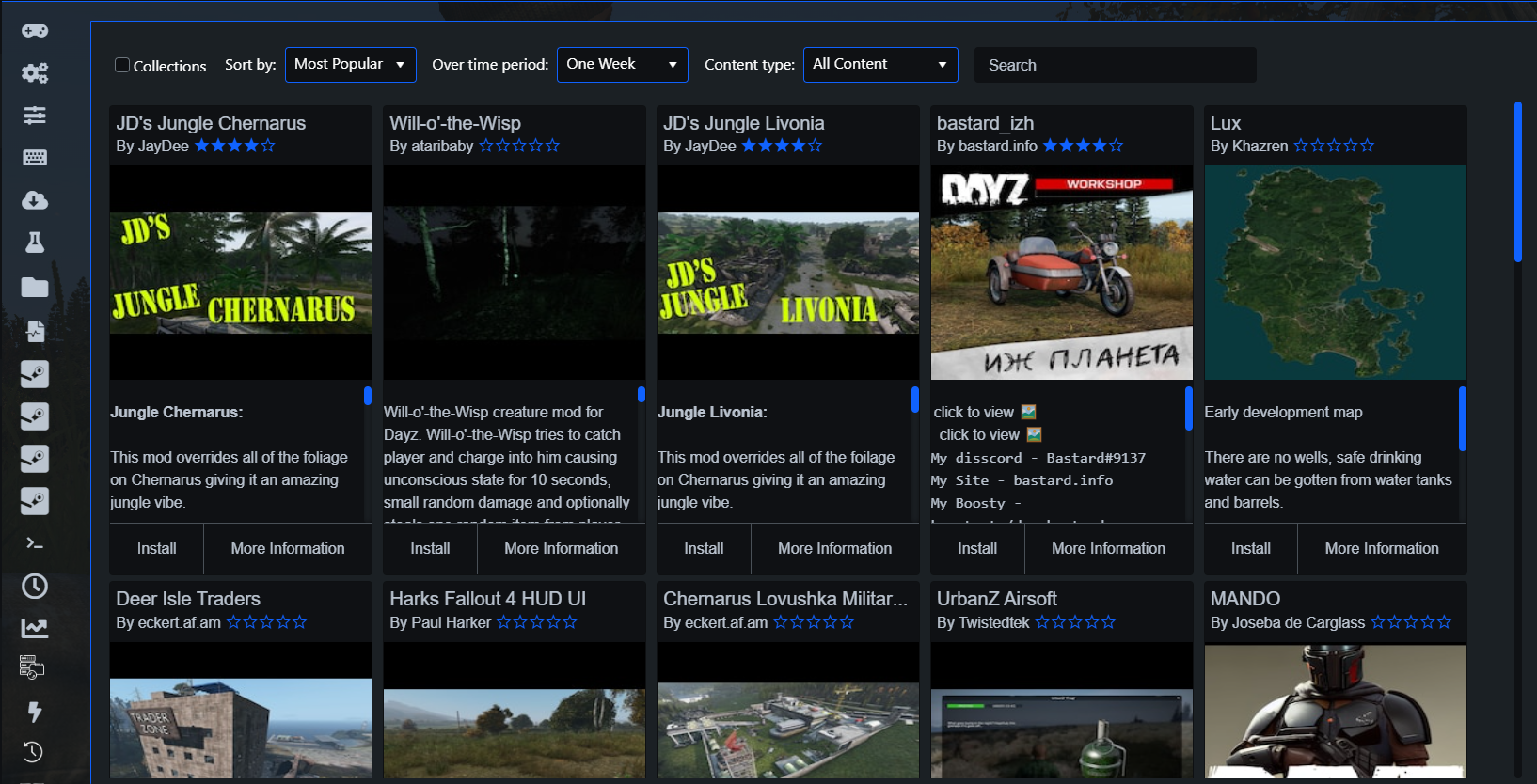This screenshot has width=1537, height=784.
Task: Open the double-gears configuration icon
Action: pyautogui.click(x=35, y=73)
